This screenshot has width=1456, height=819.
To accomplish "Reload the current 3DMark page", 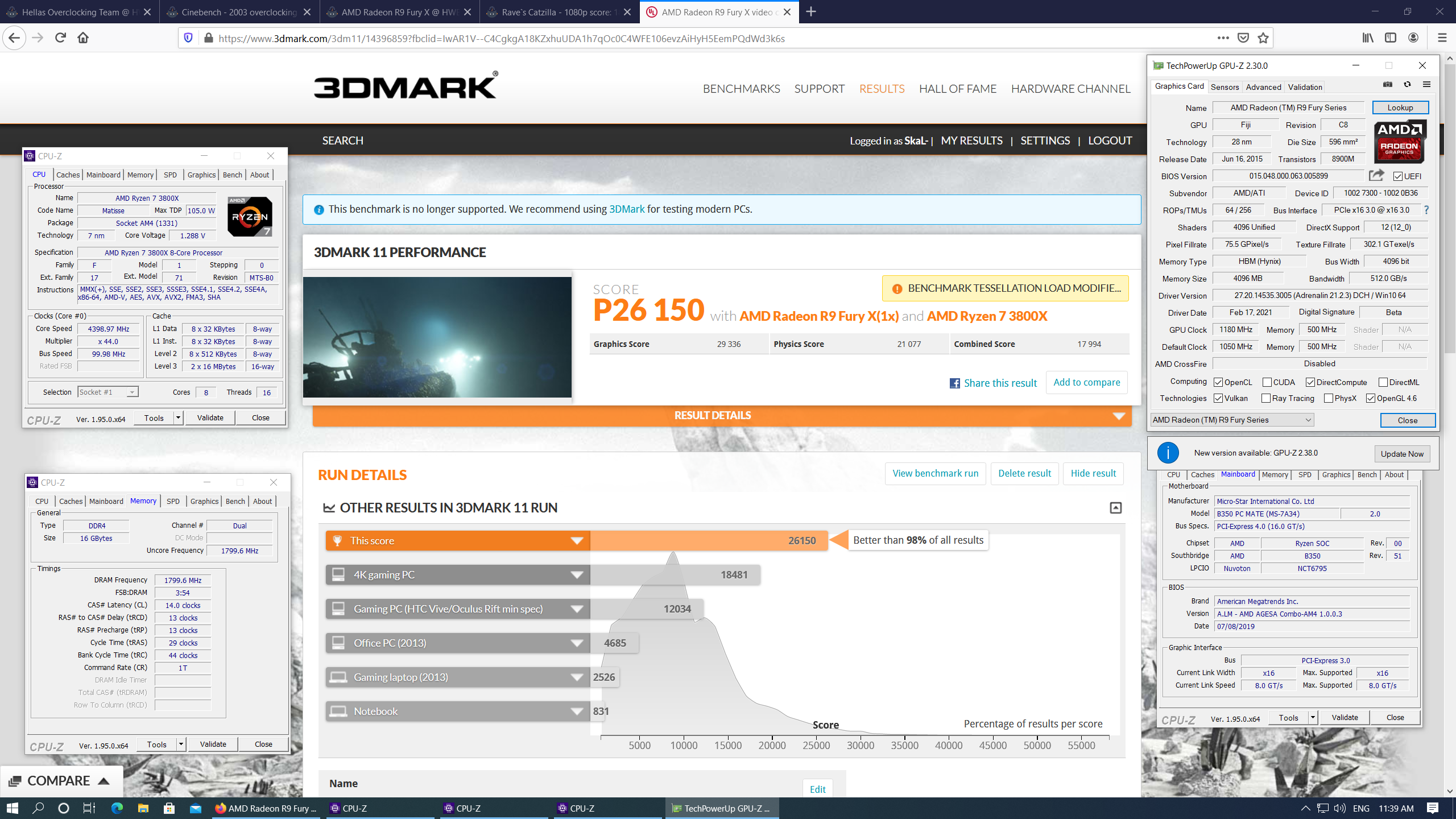I will [60, 38].
